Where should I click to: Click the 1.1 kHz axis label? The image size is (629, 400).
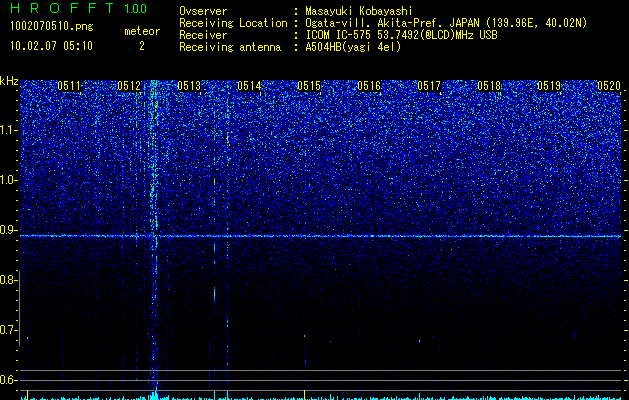(9, 130)
